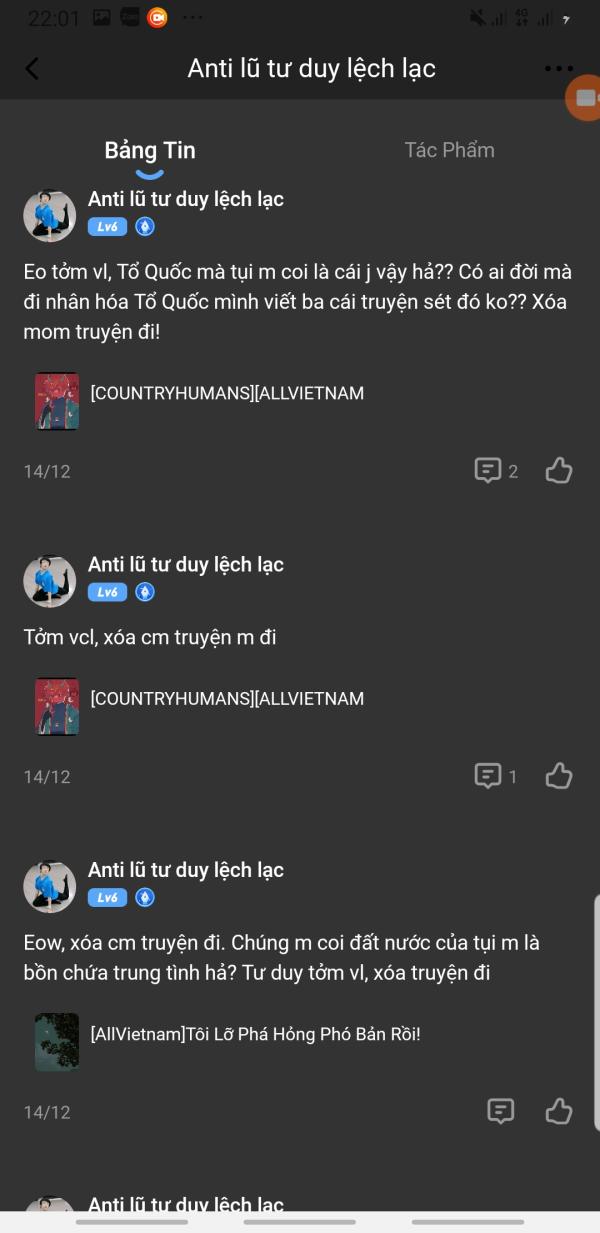Tap the author name on the third post
Screen dimensions: 600x1233
[x=186, y=870]
